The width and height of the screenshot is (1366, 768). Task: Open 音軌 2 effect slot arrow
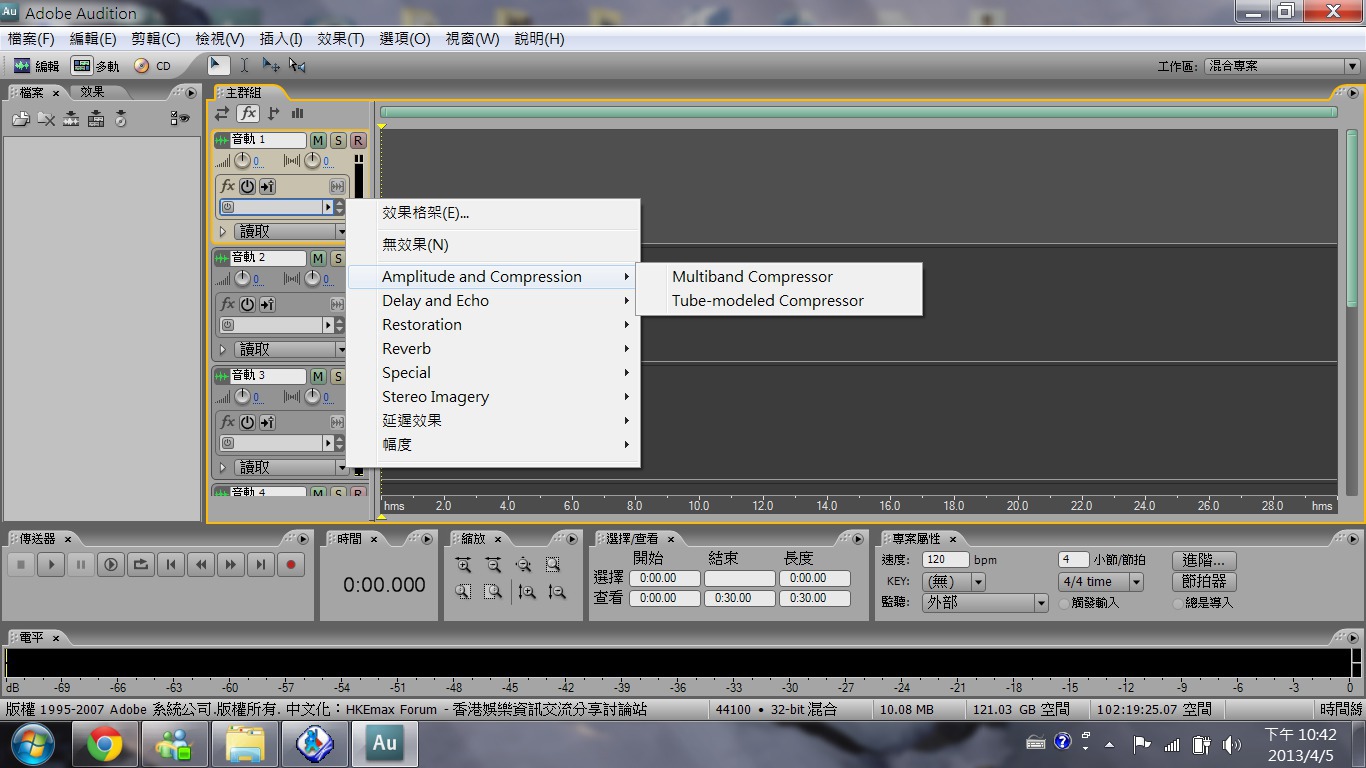[327, 325]
